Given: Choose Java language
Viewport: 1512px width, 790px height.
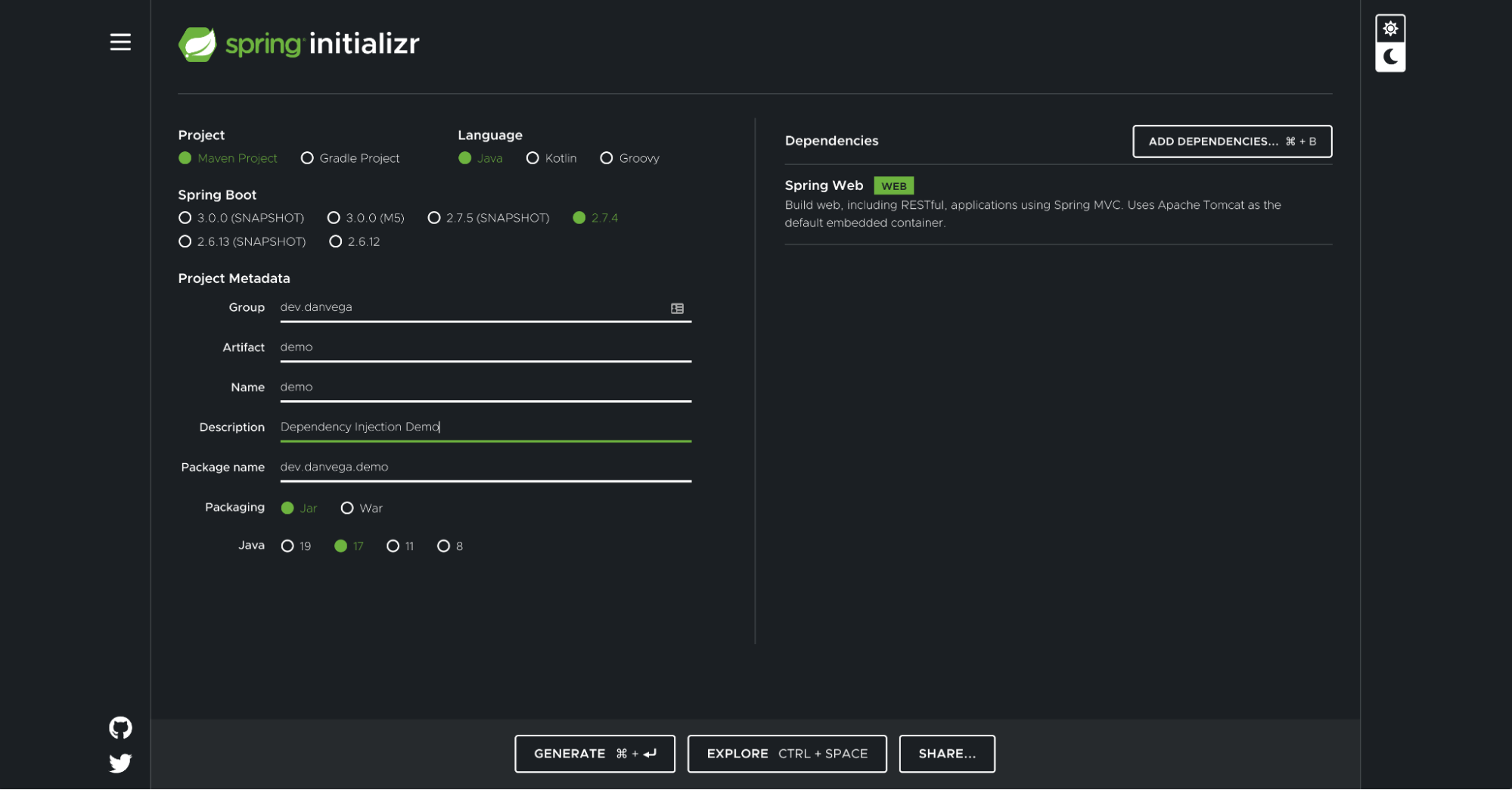Looking at the screenshot, I should [480, 158].
